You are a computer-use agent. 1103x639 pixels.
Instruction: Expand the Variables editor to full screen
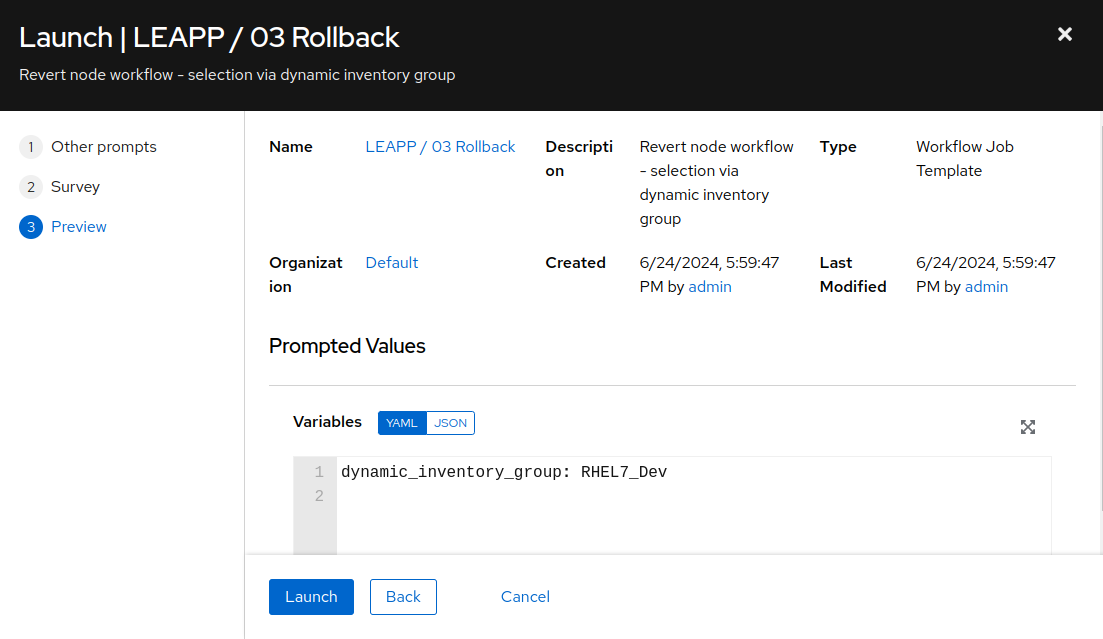[x=1028, y=427]
